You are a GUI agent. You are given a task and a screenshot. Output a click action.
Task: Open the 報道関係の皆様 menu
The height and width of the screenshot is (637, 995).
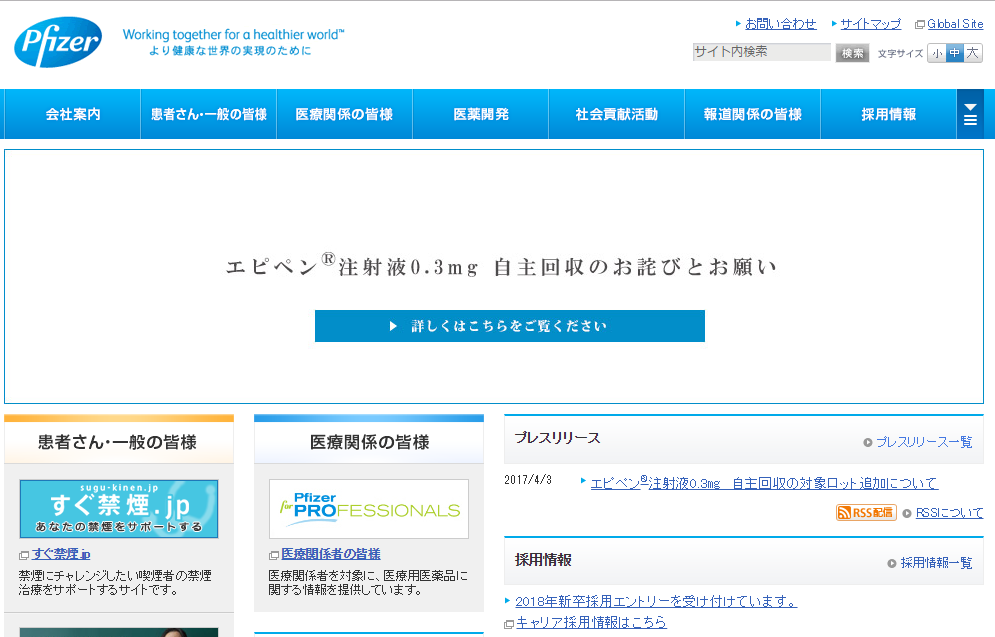(753, 114)
